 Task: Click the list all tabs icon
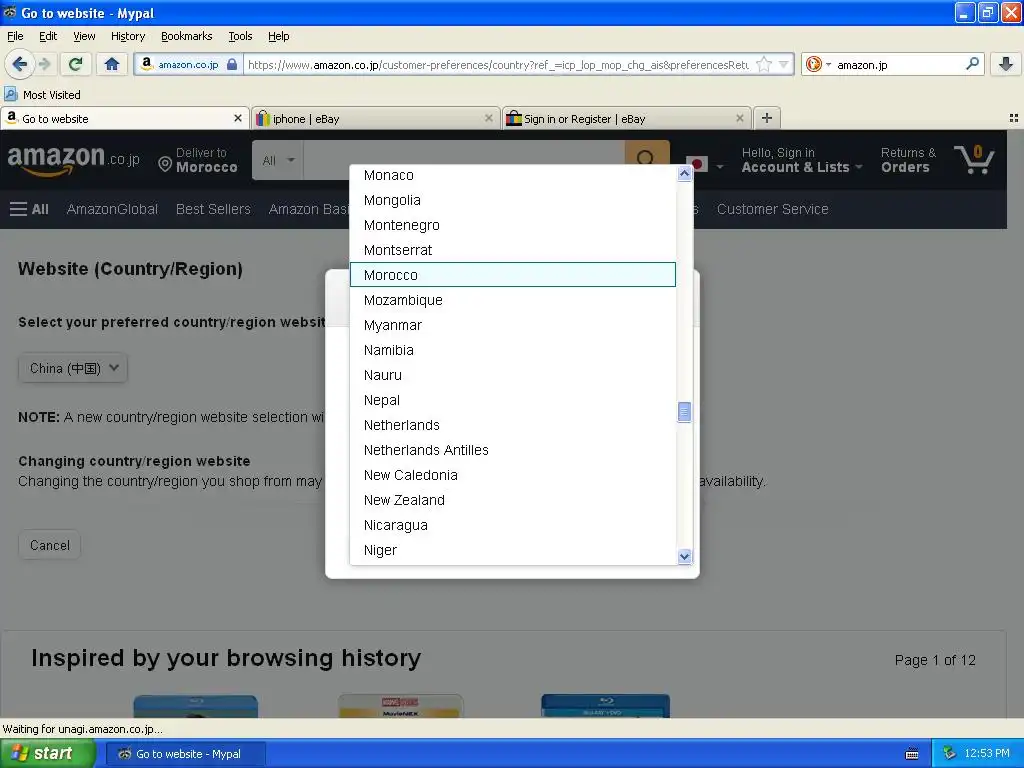click(1014, 118)
